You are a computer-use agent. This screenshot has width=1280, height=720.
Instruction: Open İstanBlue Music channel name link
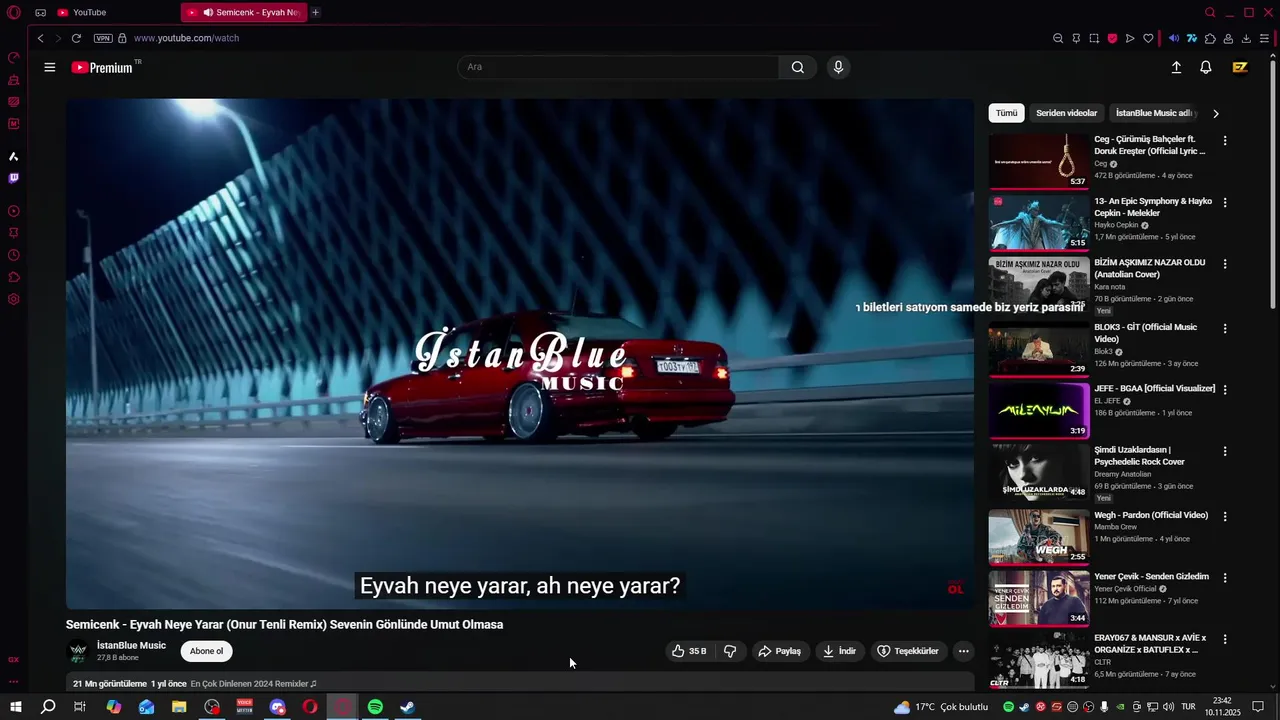click(x=131, y=645)
